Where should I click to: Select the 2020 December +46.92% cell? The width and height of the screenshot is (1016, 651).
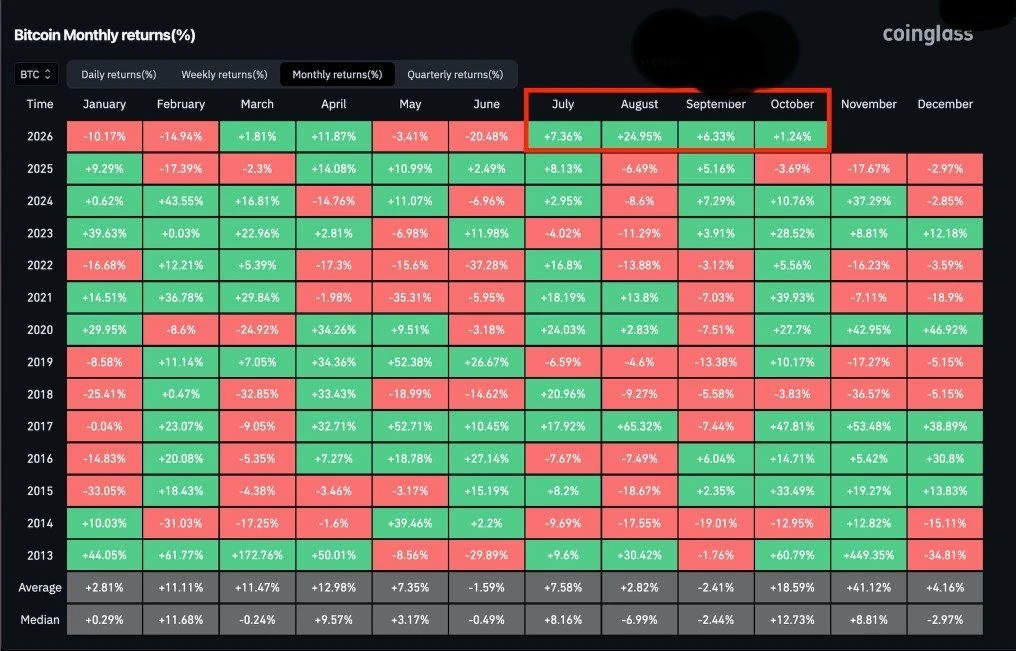945,330
